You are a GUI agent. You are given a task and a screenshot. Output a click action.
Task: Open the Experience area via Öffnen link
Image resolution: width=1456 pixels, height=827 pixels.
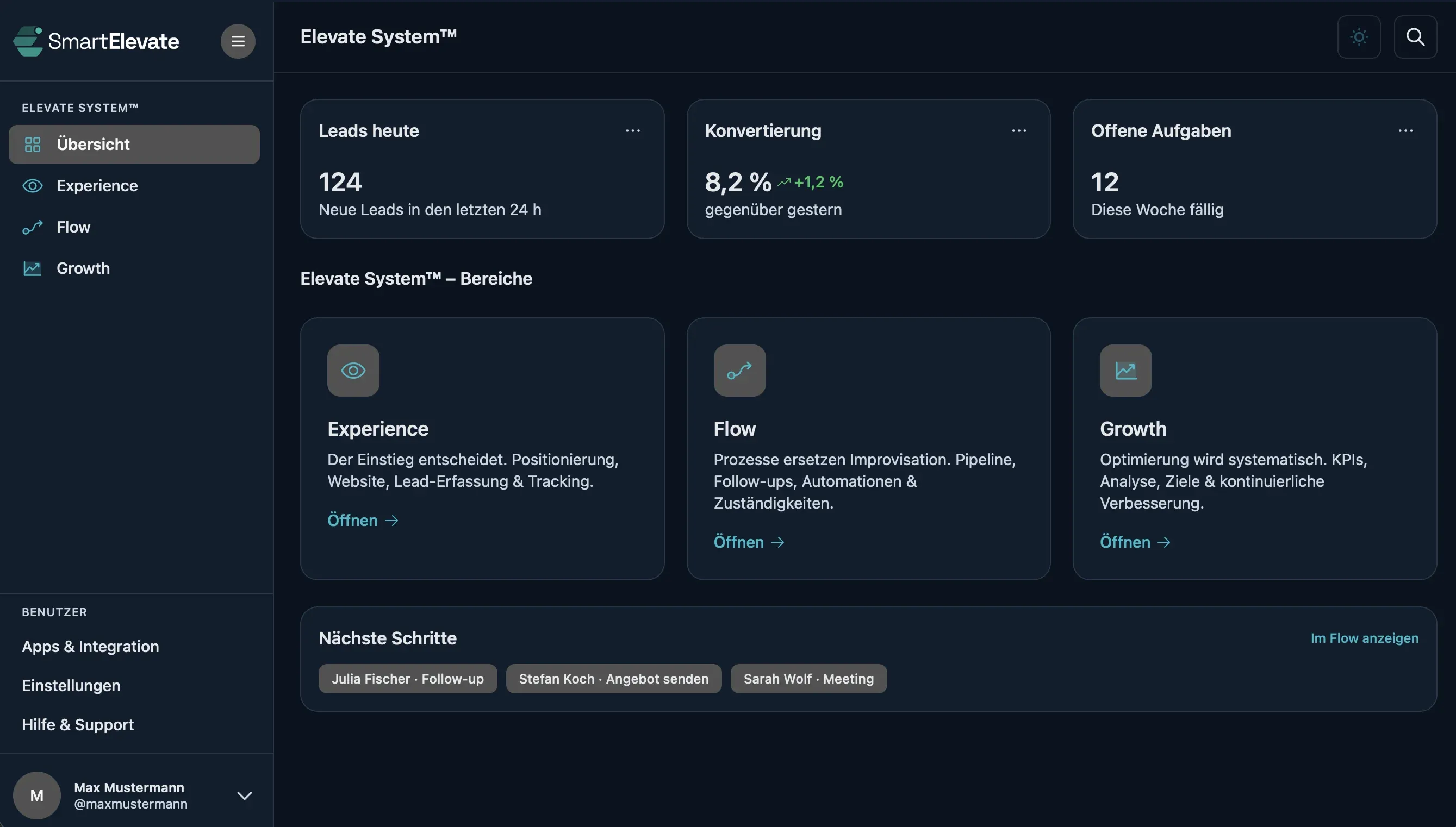coord(363,519)
